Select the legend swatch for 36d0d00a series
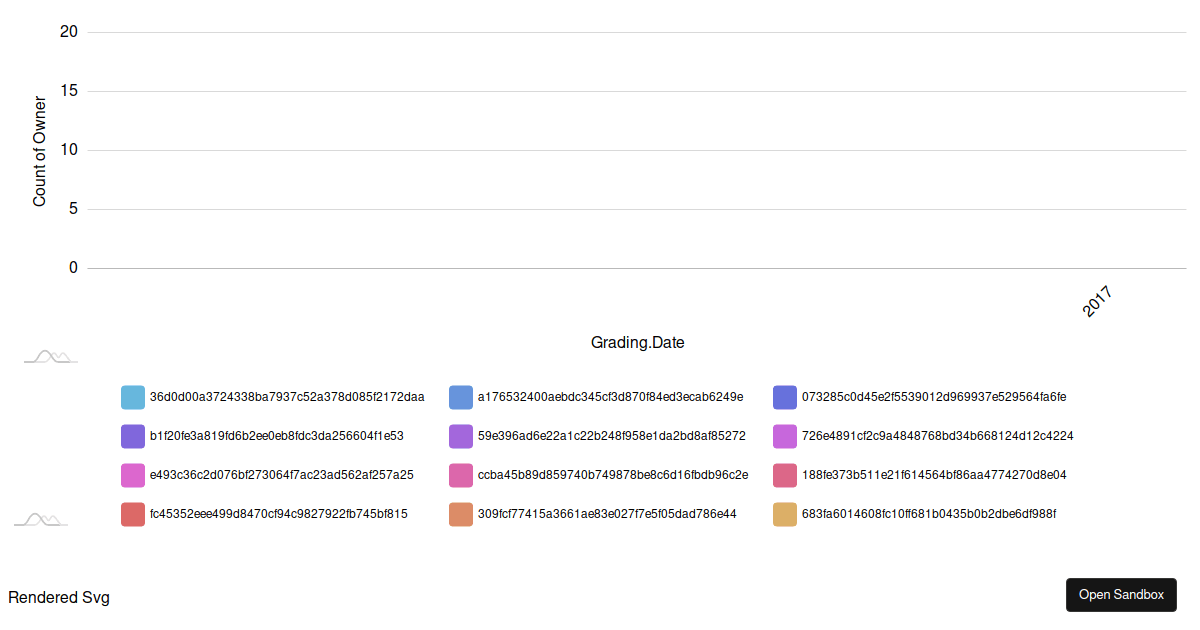 coord(133,397)
